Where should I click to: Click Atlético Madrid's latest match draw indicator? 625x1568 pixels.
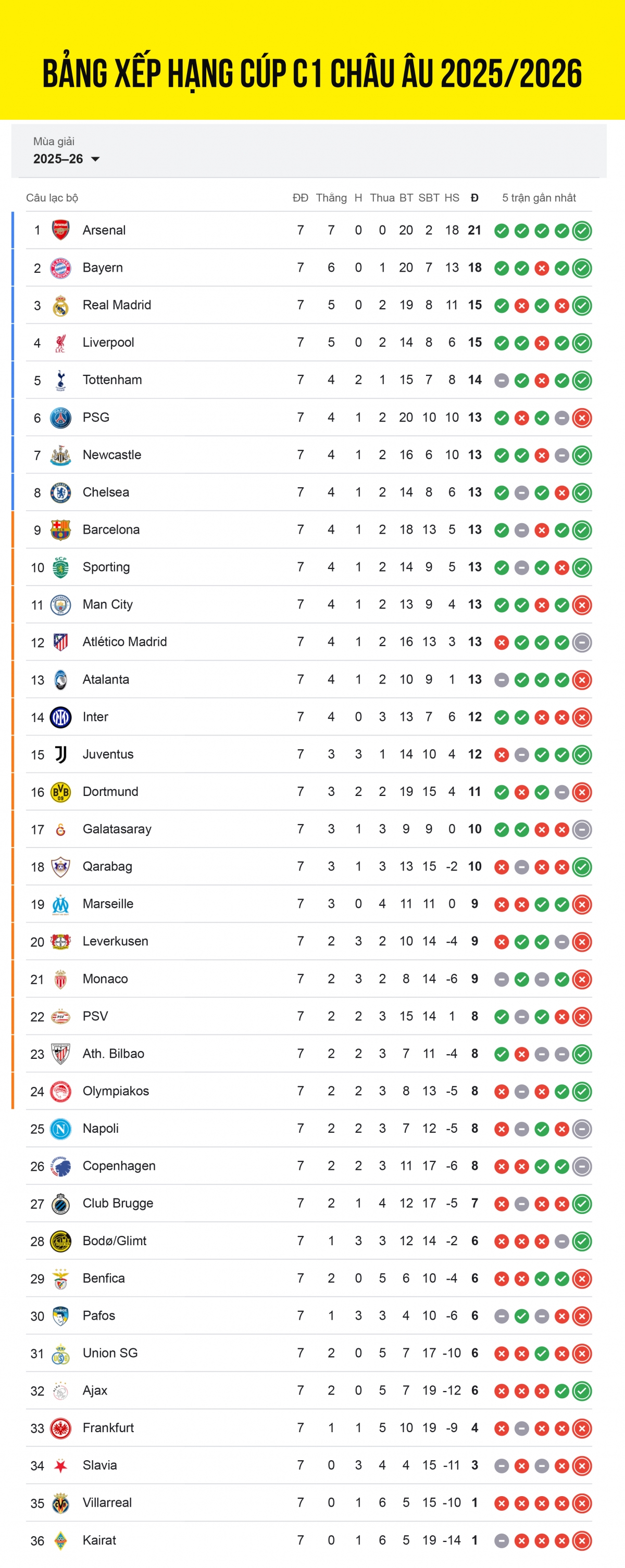pos(582,642)
